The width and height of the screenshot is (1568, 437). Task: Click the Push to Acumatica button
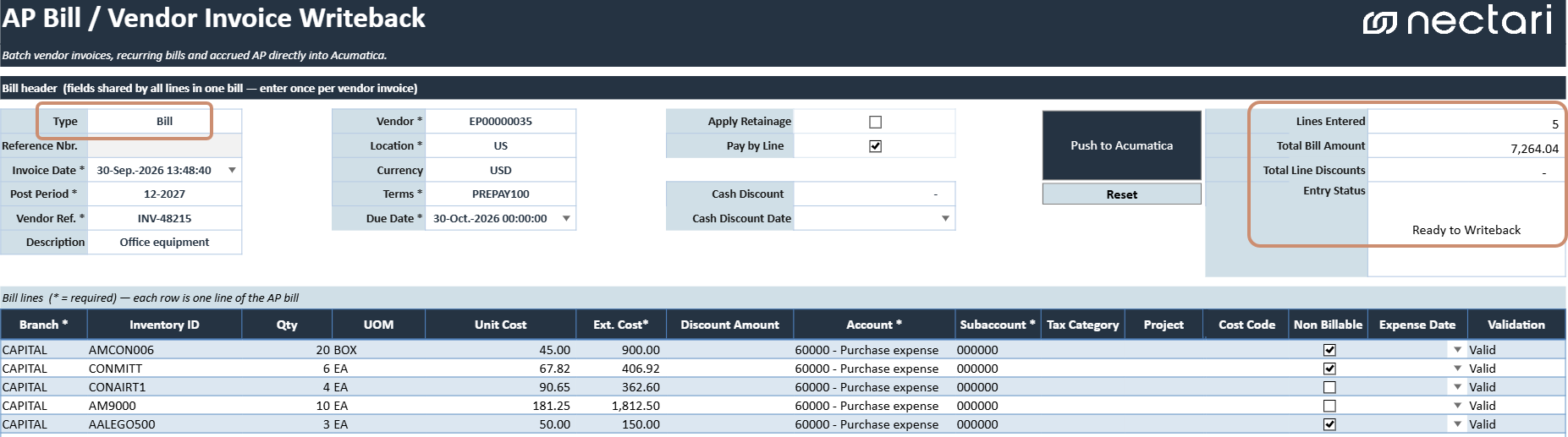1121,145
